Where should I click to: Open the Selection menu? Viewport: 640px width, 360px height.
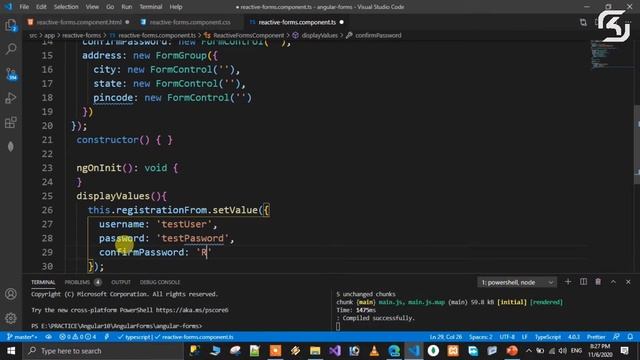(x=66, y=7)
